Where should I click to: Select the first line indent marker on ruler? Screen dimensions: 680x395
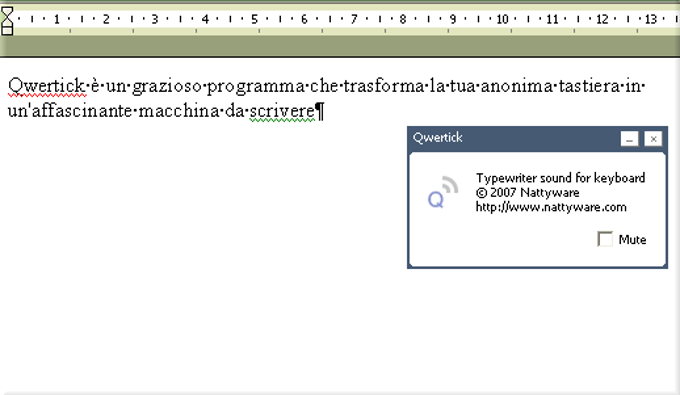click(7, 10)
